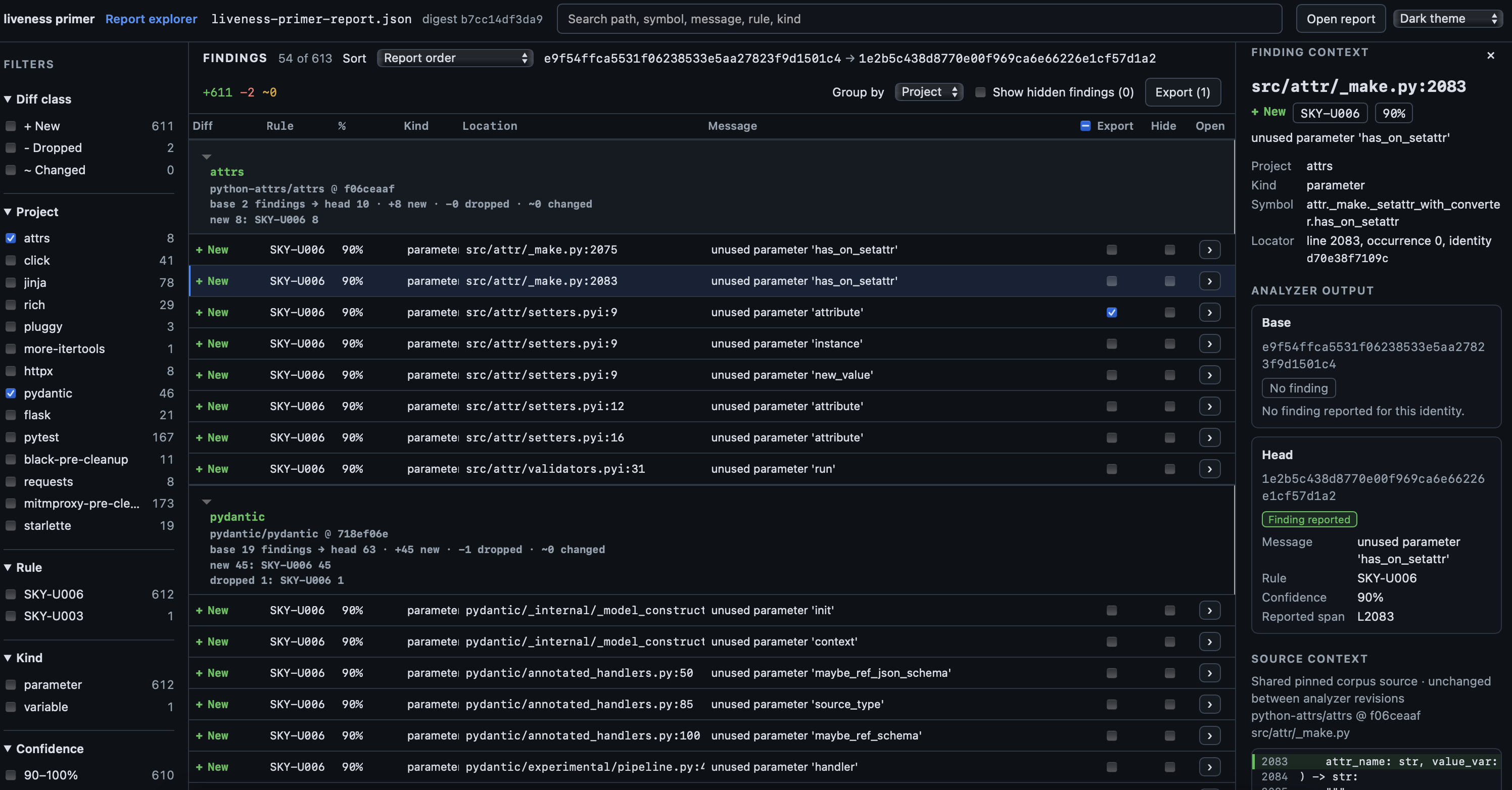1512x790 pixels.
Task: Select row 'unused parameter new_value'
Action: tap(712, 375)
